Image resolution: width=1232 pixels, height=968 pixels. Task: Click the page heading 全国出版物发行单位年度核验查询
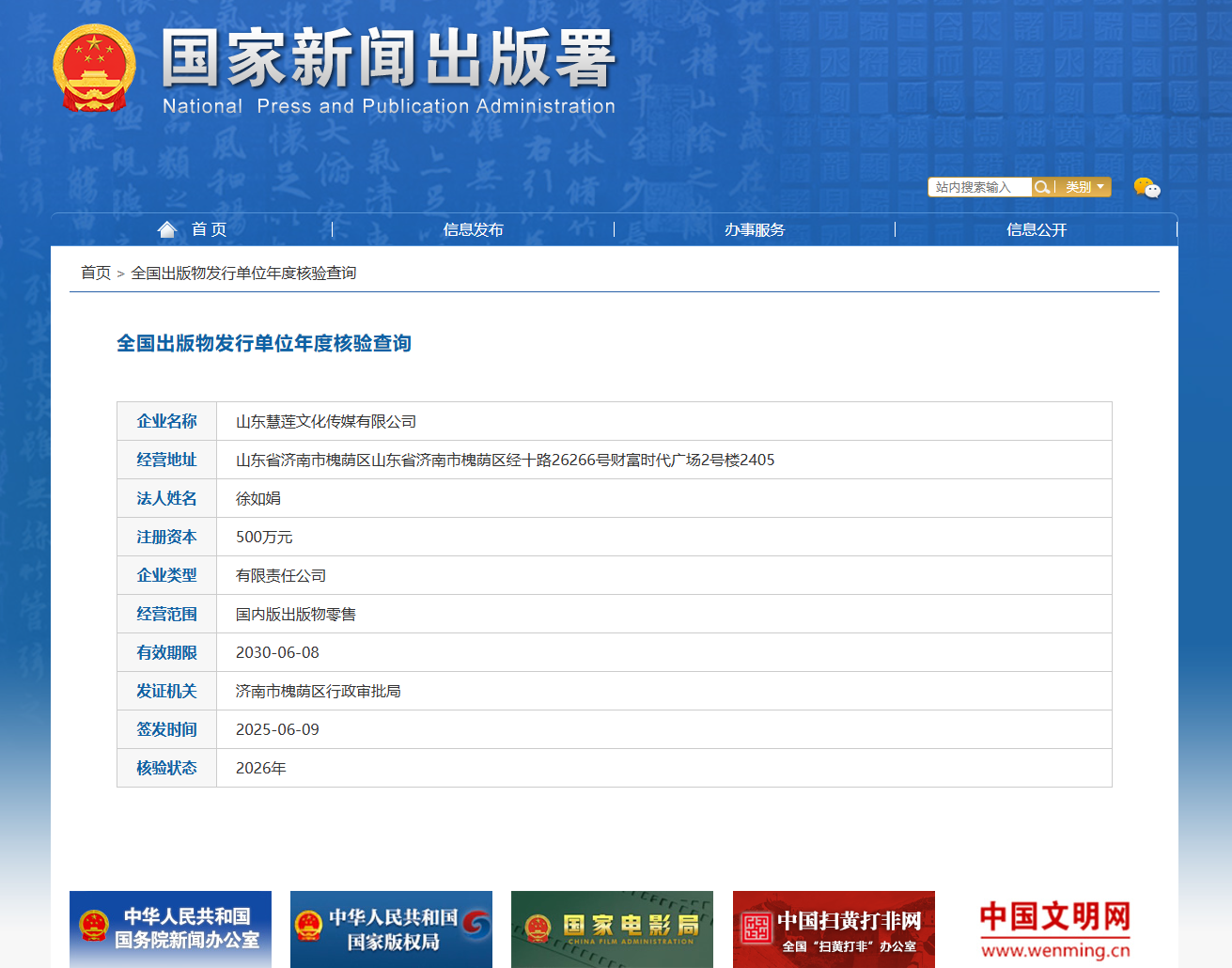coord(264,343)
